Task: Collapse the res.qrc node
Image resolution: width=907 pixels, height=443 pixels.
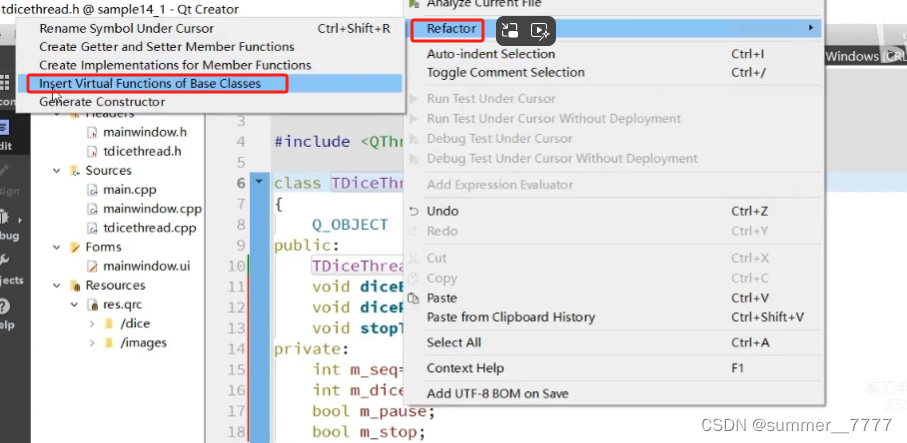Action: 74,304
